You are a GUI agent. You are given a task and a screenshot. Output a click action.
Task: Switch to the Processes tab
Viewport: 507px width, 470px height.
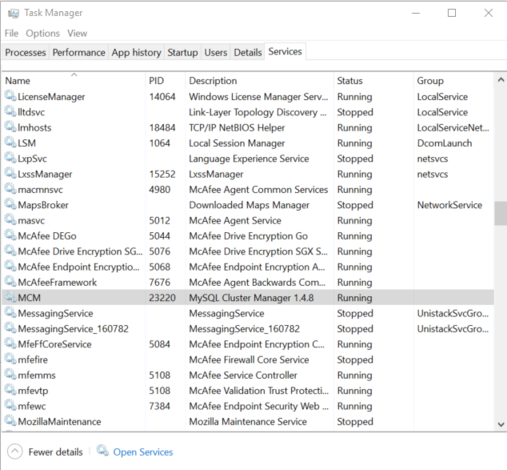26,52
